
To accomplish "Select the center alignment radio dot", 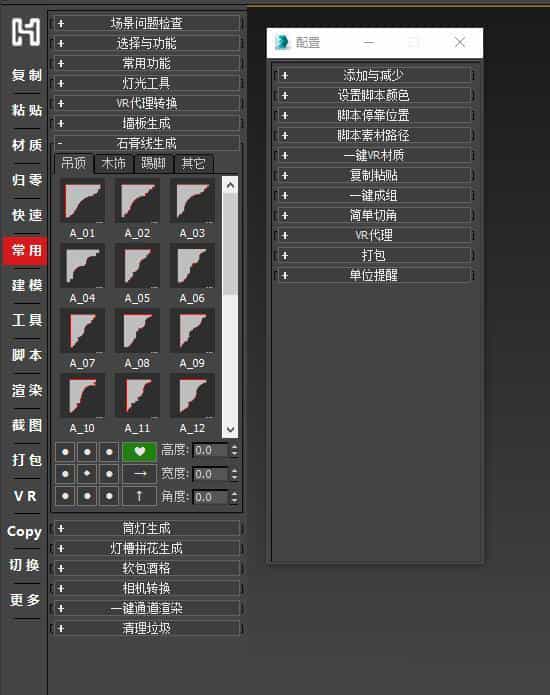I will pos(87,474).
